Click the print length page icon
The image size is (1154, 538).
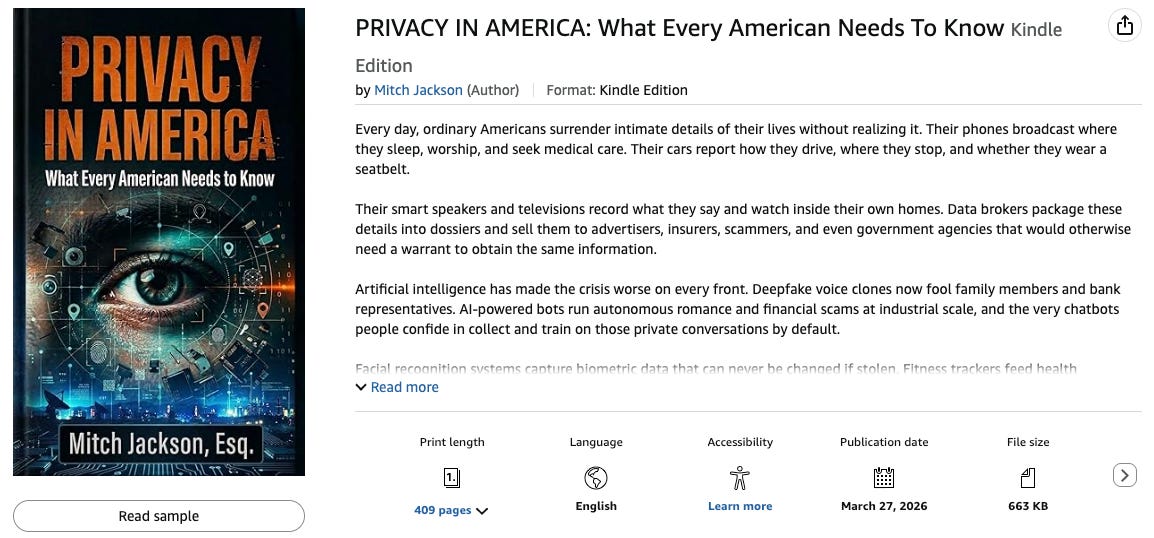[452, 478]
